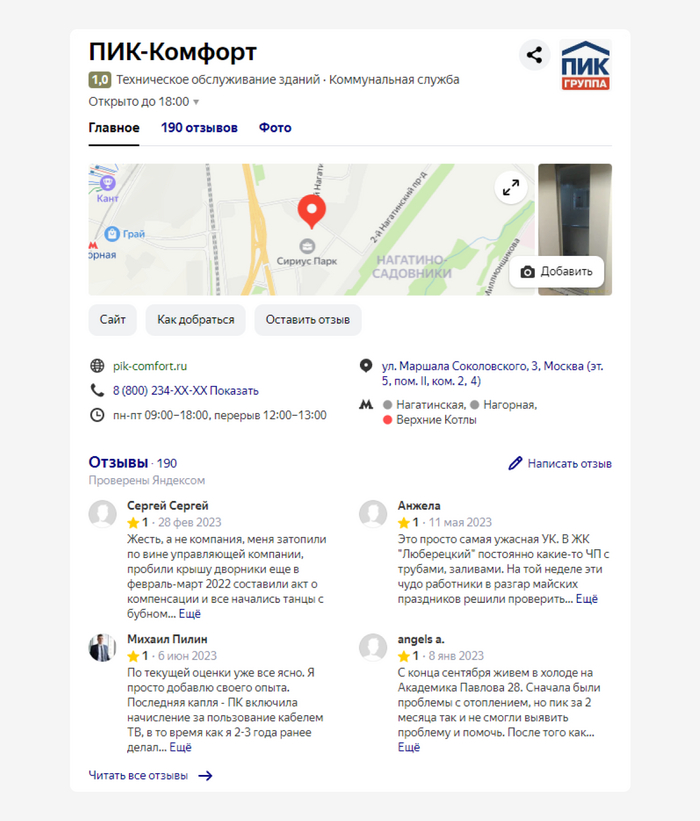Click the Кант marker icon on the map
Viewport: 700px width, 821px height.
coord(108,183)
